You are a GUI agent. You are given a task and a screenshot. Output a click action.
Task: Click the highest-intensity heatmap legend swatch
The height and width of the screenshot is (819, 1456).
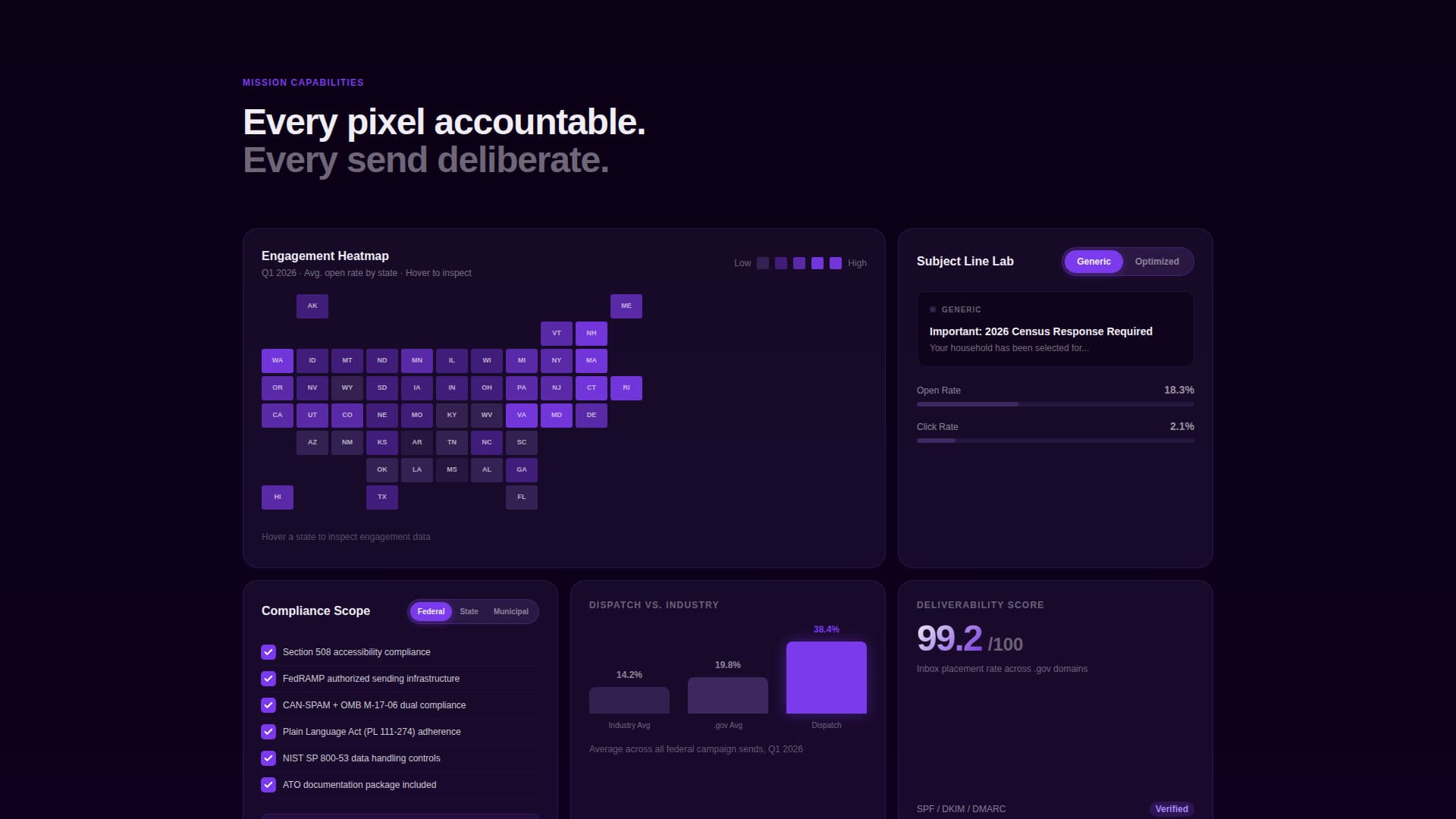pos(836,263)
